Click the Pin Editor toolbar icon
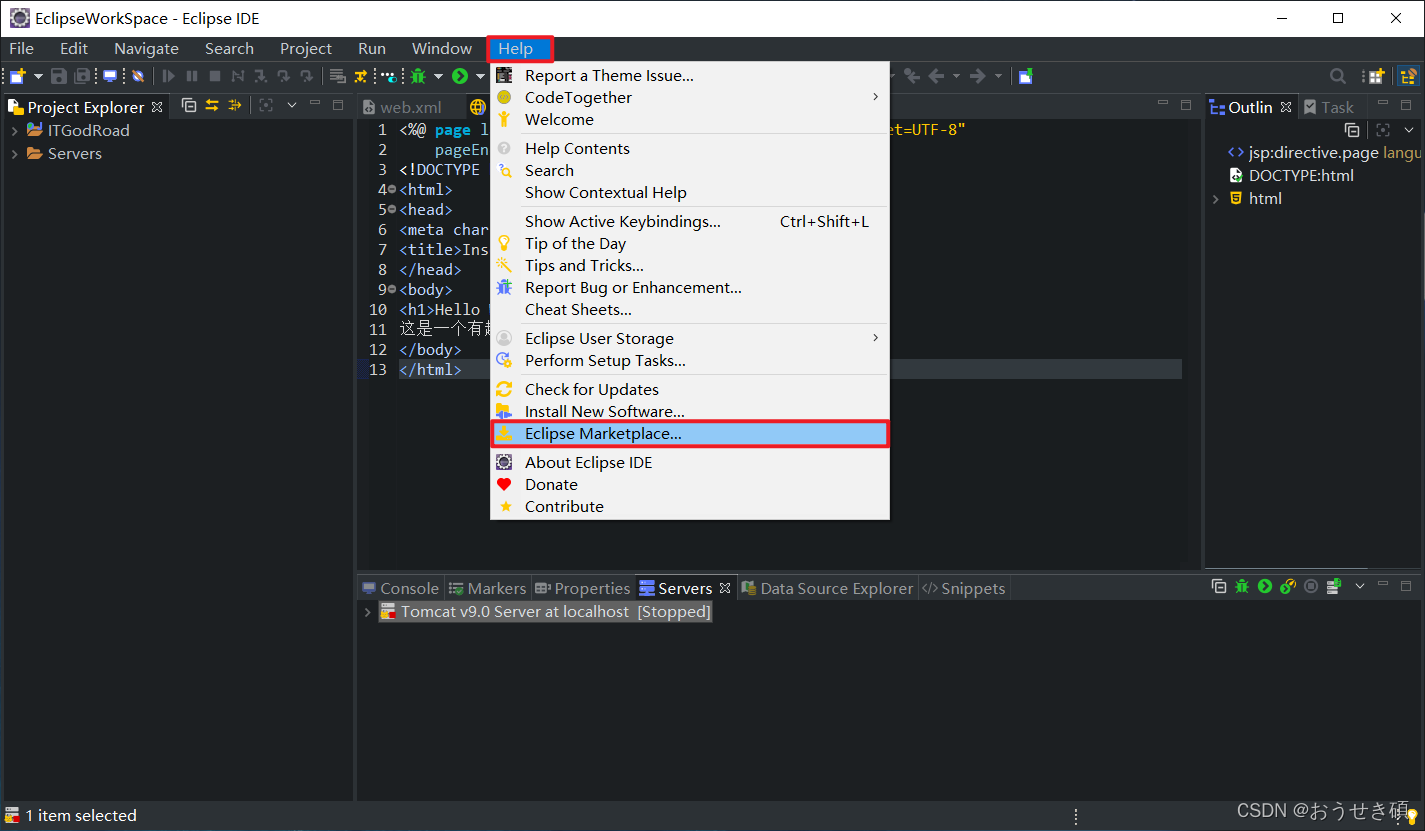The image size is (1425, 831). [x=1025, y=76]
